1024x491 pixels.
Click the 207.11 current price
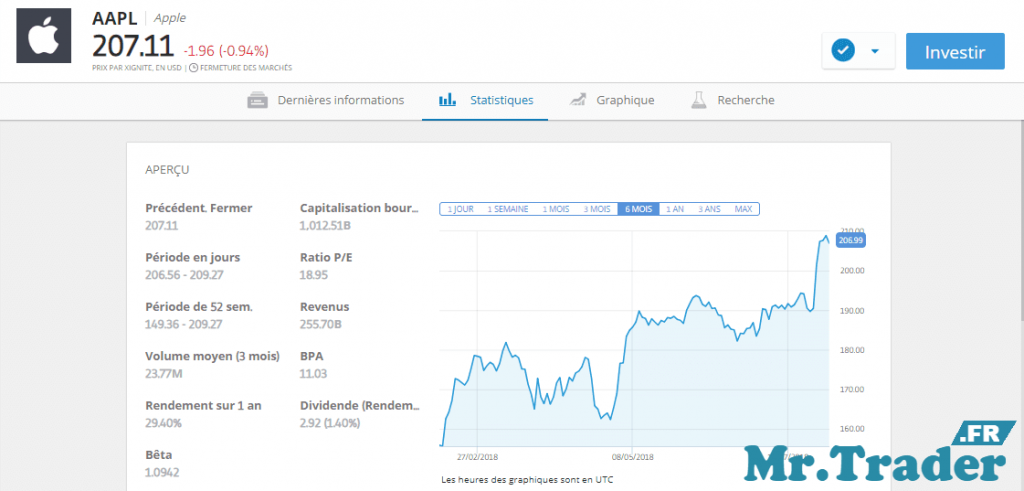133,47
